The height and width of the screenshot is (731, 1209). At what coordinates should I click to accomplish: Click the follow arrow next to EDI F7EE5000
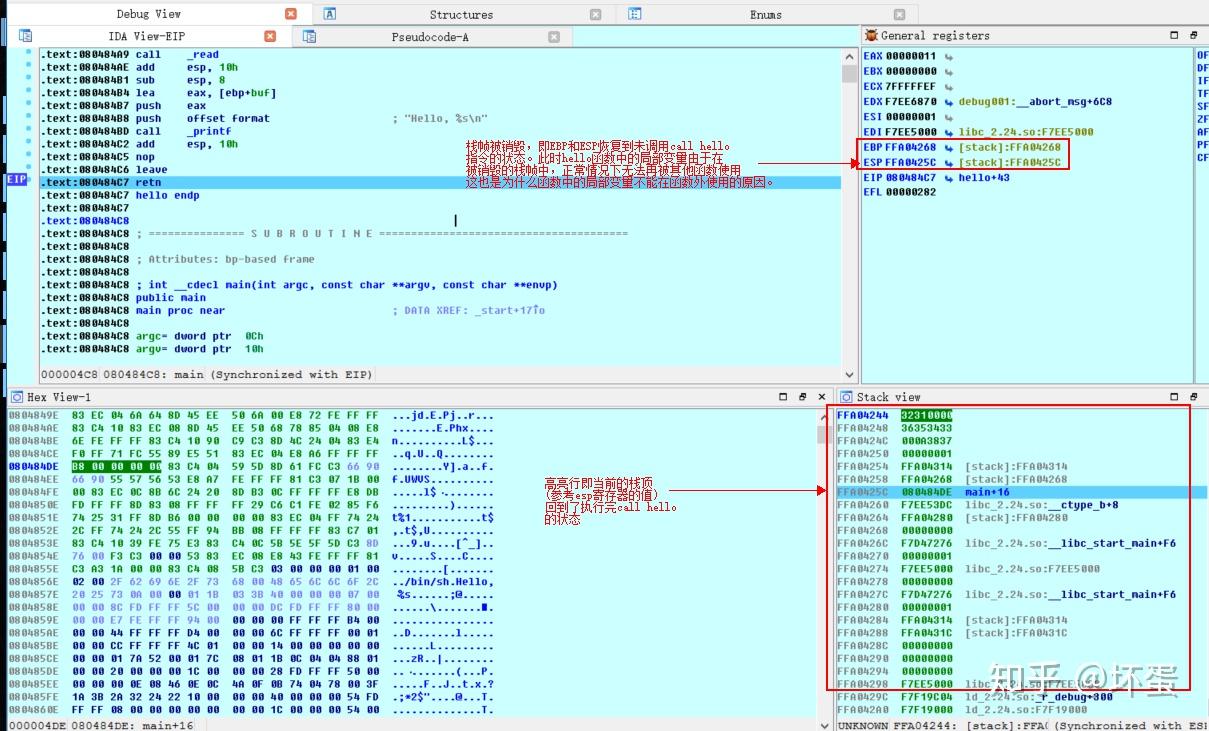[x=950, y=131]
